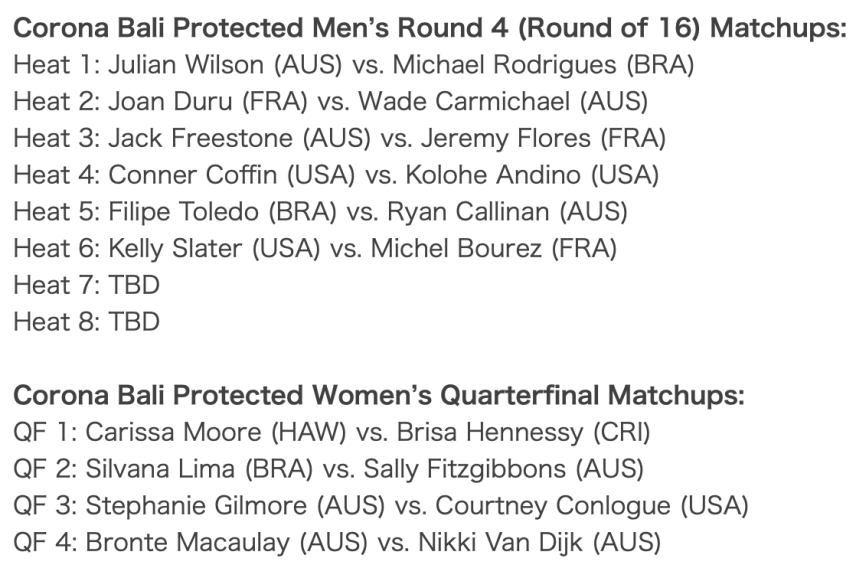
Task: Select Heat 1 Julian Wilson line
Action: tap(354, 65)
